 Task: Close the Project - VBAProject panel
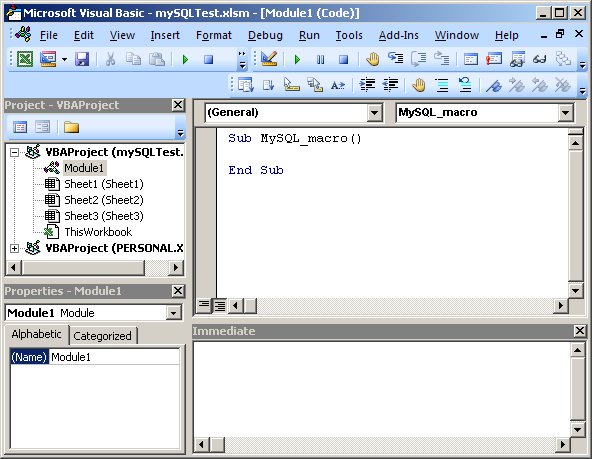click(178, 105)
